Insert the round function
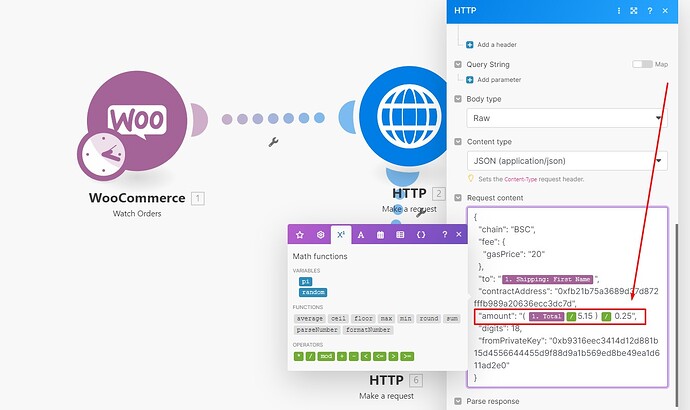Image resolution: width=690 pixels, height=410 pixels. coord(429,318)
